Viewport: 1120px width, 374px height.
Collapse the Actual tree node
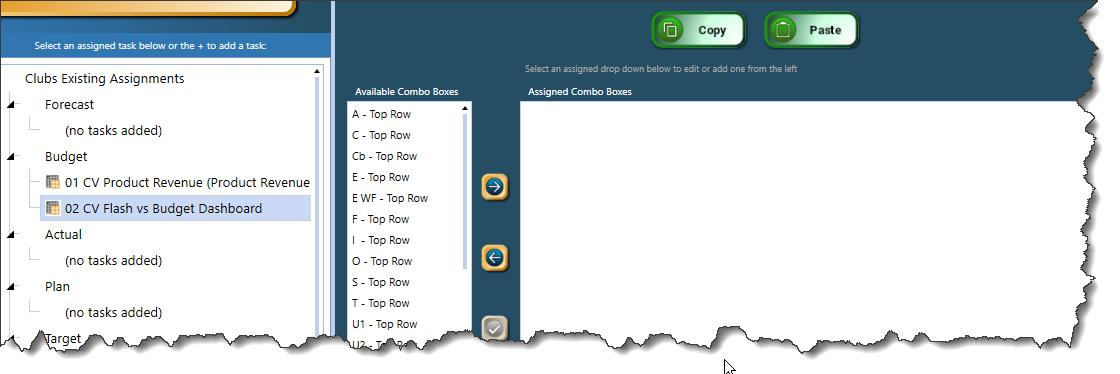coord(11,235)
